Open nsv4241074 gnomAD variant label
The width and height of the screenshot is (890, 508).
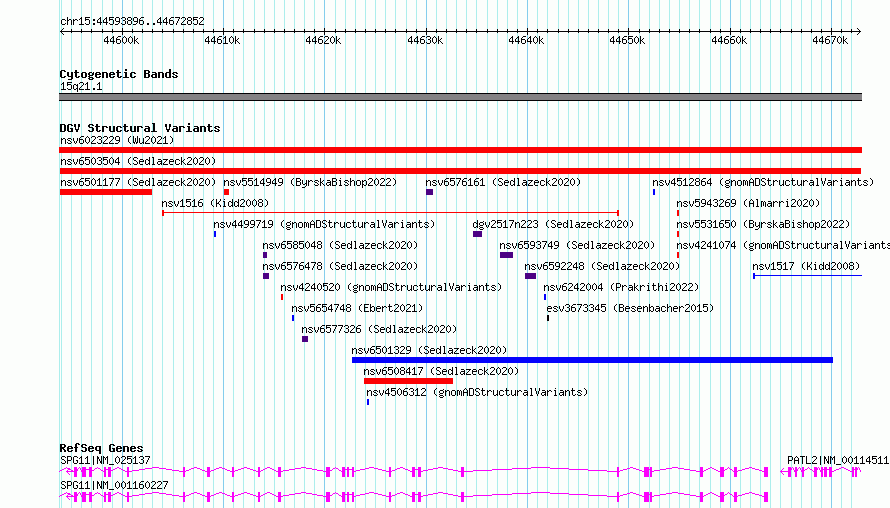(783, 245)
